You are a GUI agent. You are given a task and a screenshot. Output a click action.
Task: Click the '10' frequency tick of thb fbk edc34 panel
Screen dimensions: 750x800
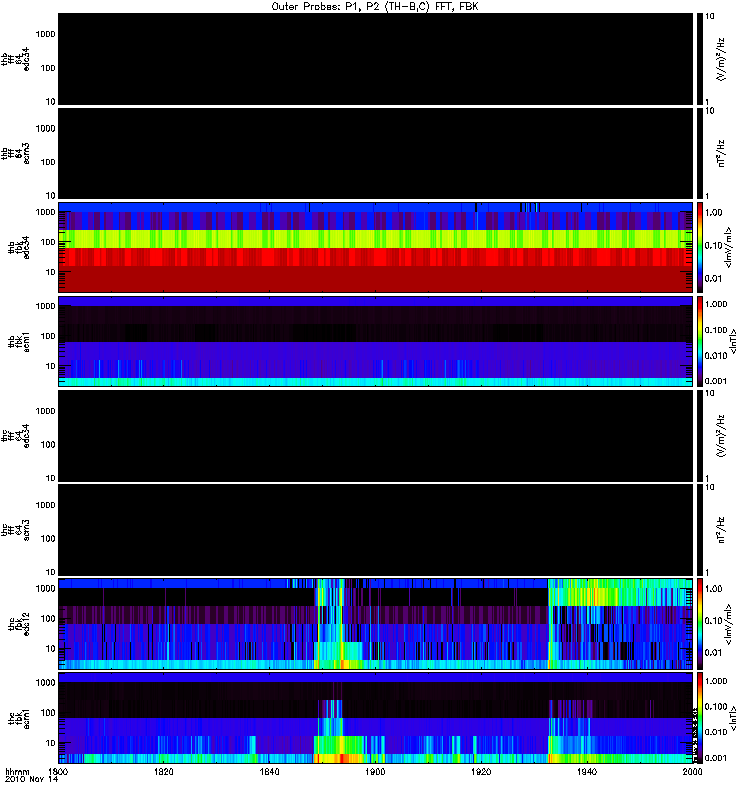tap(50, 272)
